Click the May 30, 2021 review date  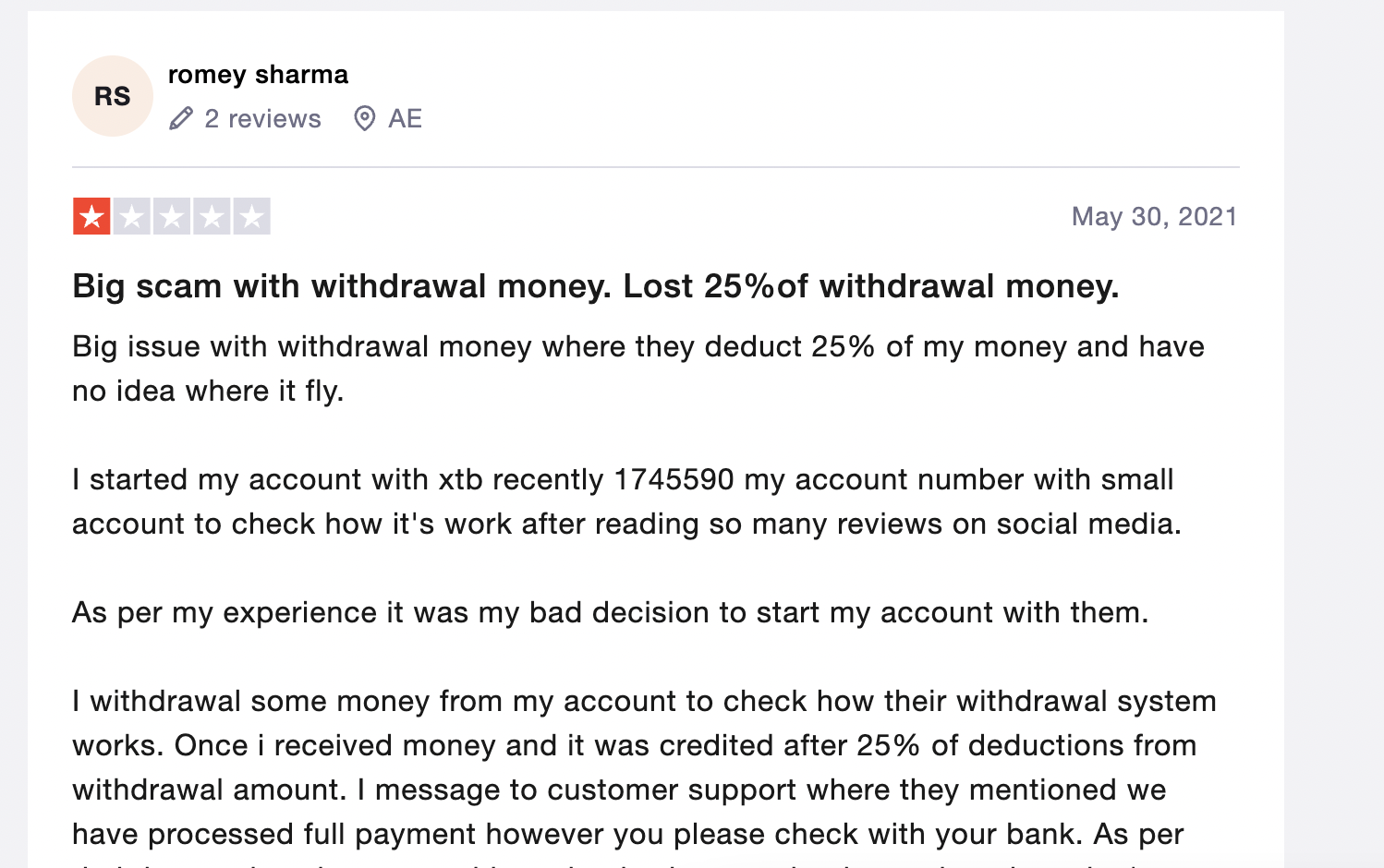pyautogui.click(x=1154, y=216)
